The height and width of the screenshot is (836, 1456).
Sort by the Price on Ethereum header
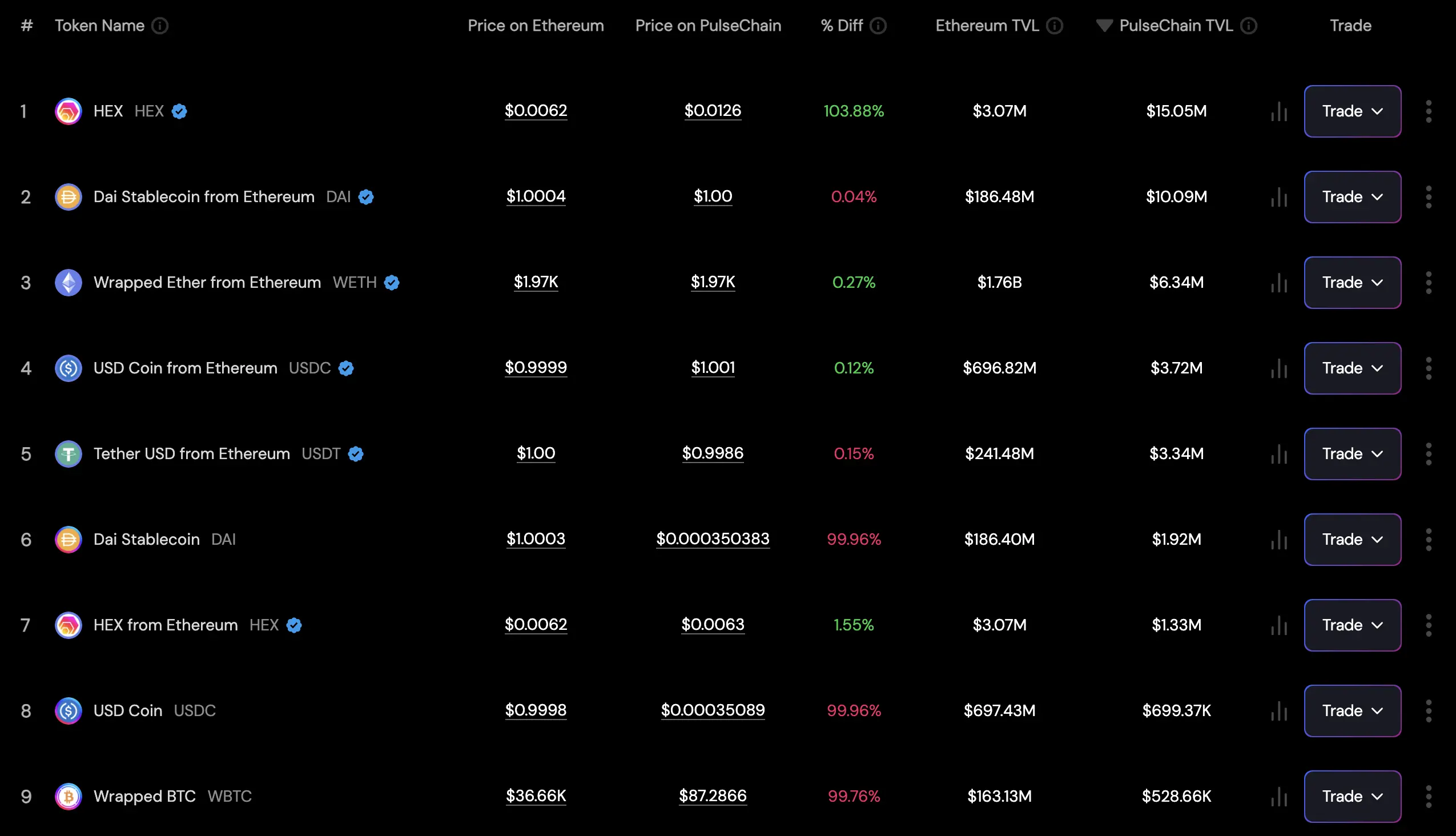click(x=536, y=26)
